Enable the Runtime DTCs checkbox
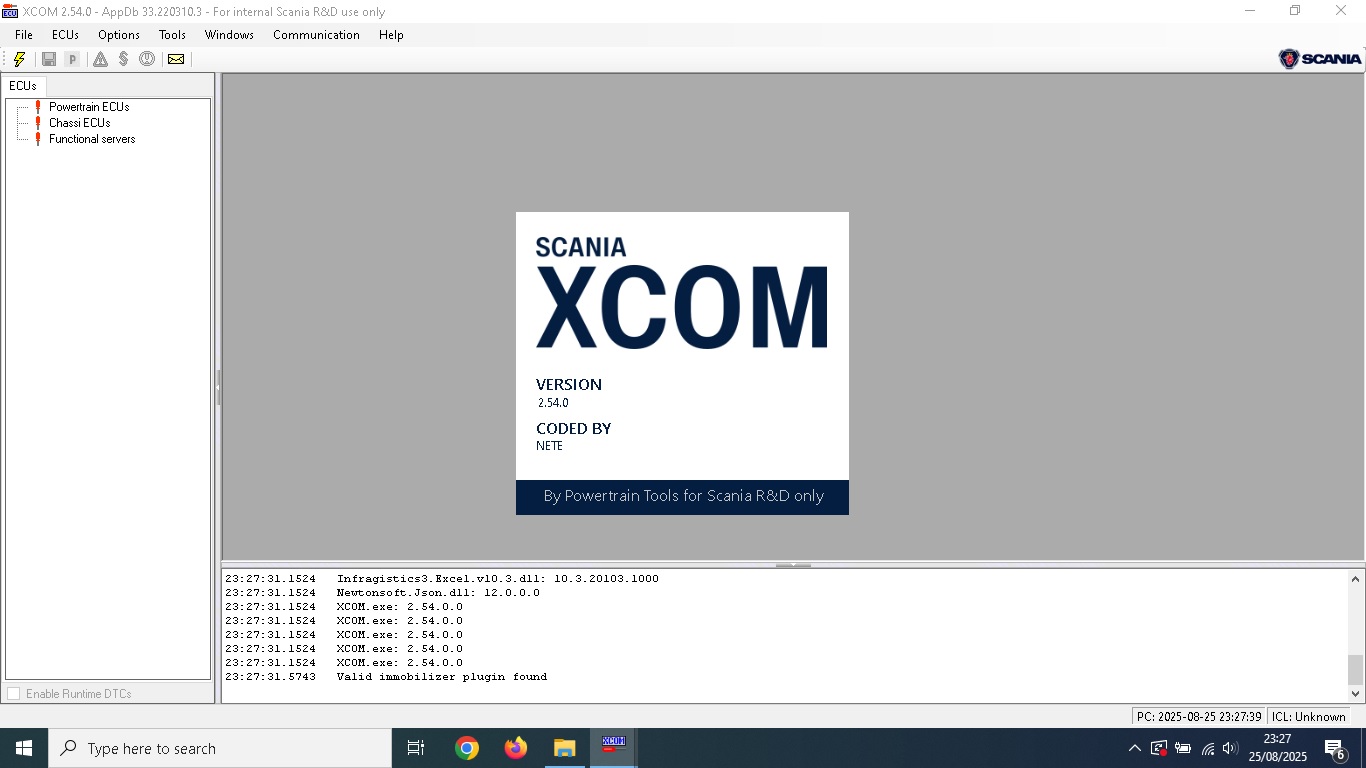The width and height of the screenshot is (1366, 768). click(x=14, y=694)
